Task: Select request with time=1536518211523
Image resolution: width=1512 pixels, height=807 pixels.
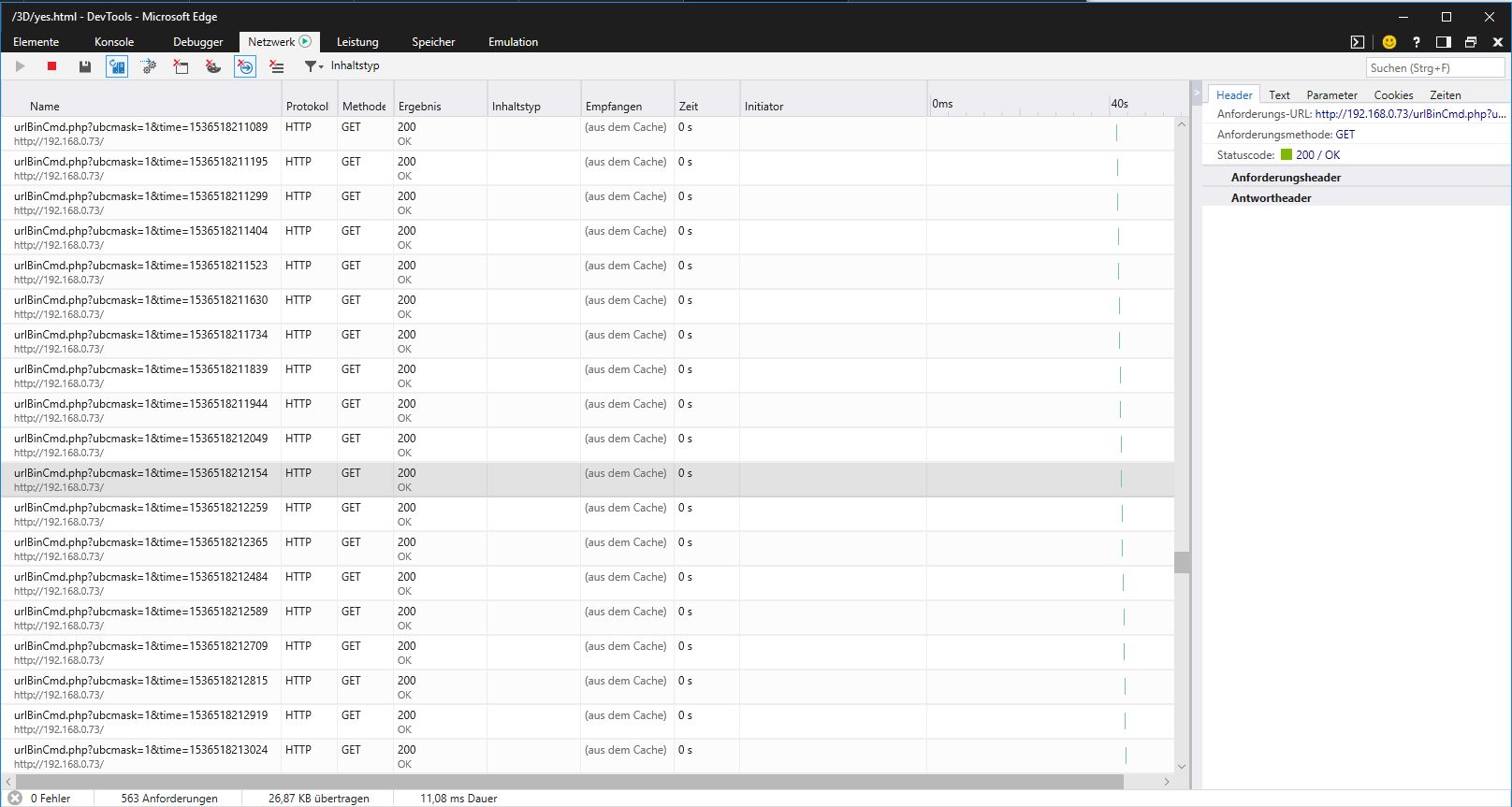Action: pyautogui.click(x=588, y=272)
